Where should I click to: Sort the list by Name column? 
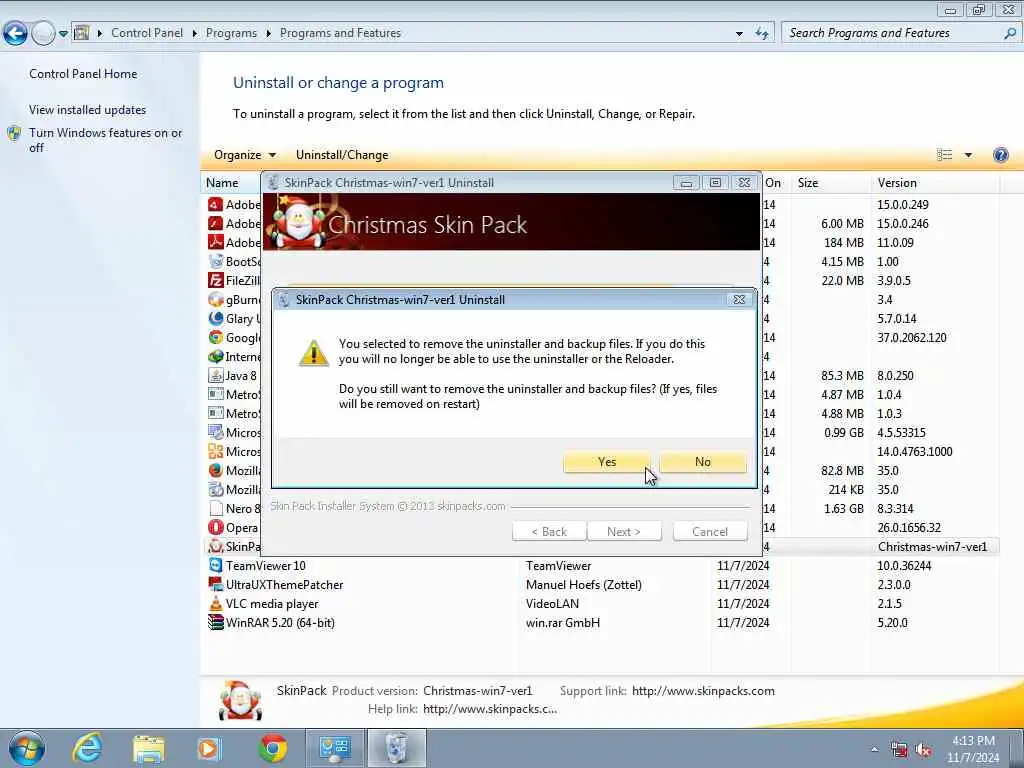click(222, 183)
